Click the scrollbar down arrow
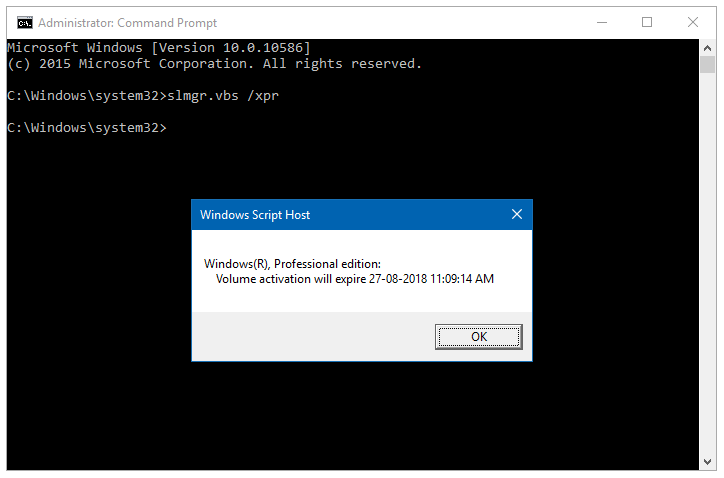 click(707, 462)
